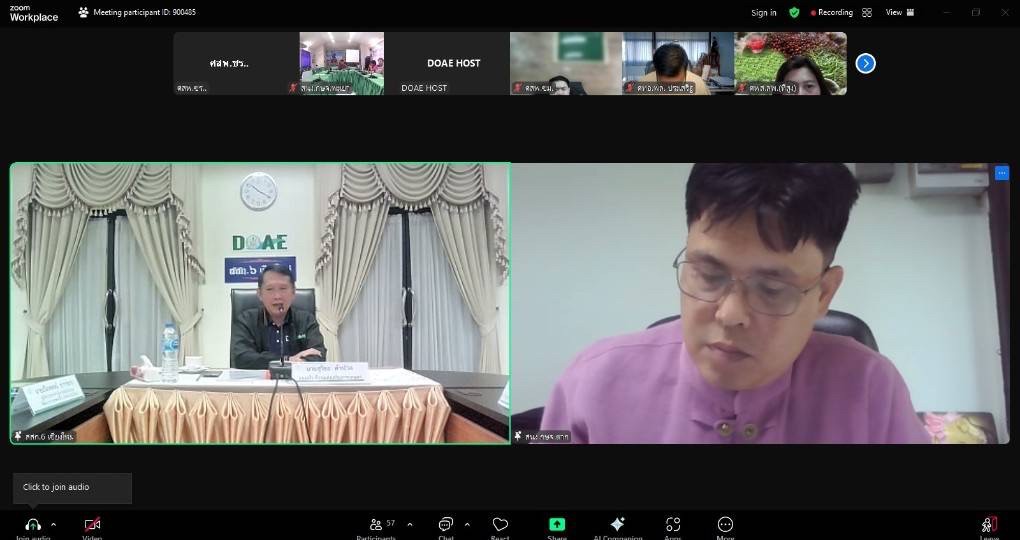This screenshot has width=1020, height=540.
Task: Open the Apps toolbar icon
Action: [x=673, y=525]
